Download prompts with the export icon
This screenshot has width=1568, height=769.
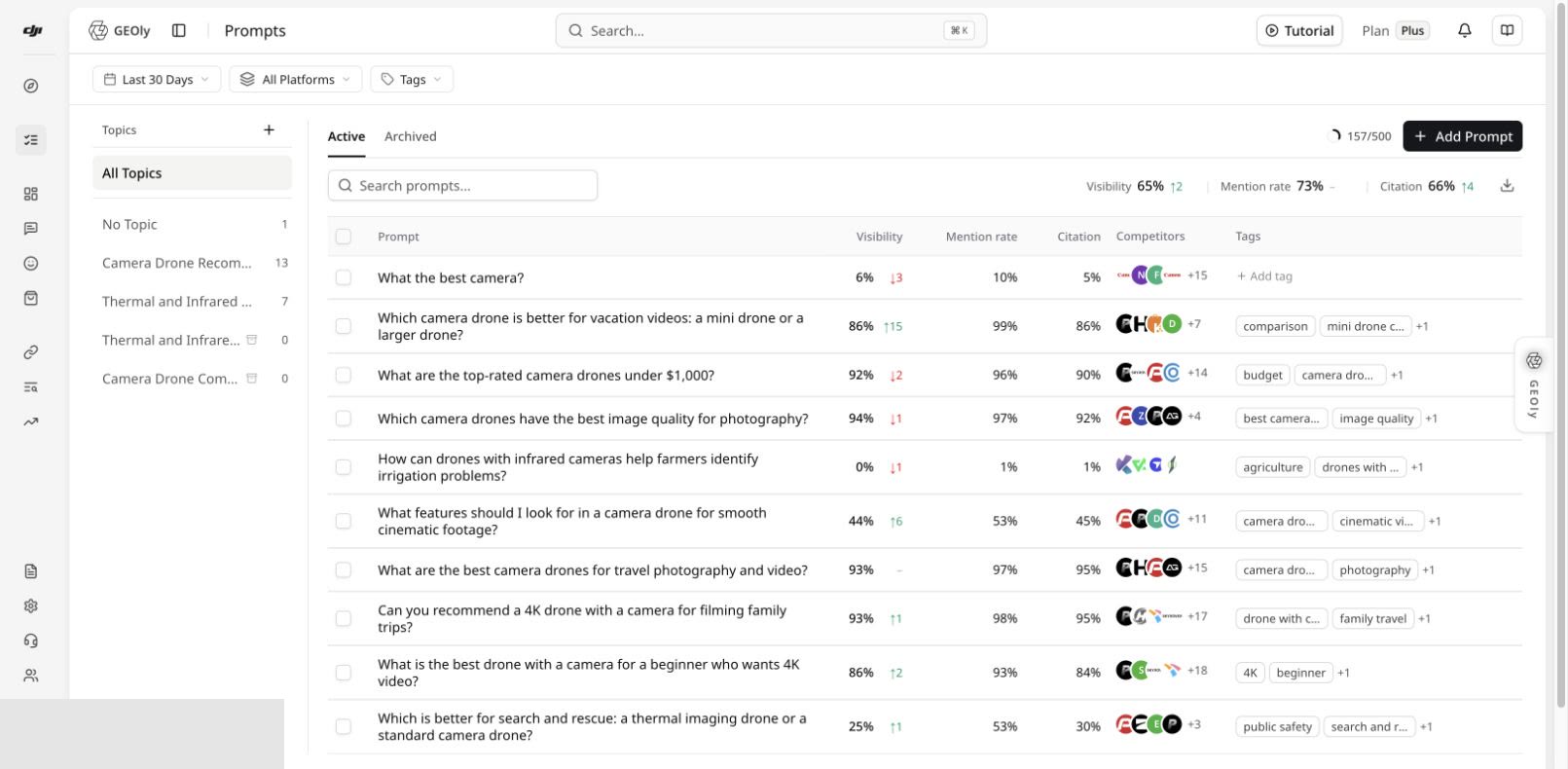1507,186
